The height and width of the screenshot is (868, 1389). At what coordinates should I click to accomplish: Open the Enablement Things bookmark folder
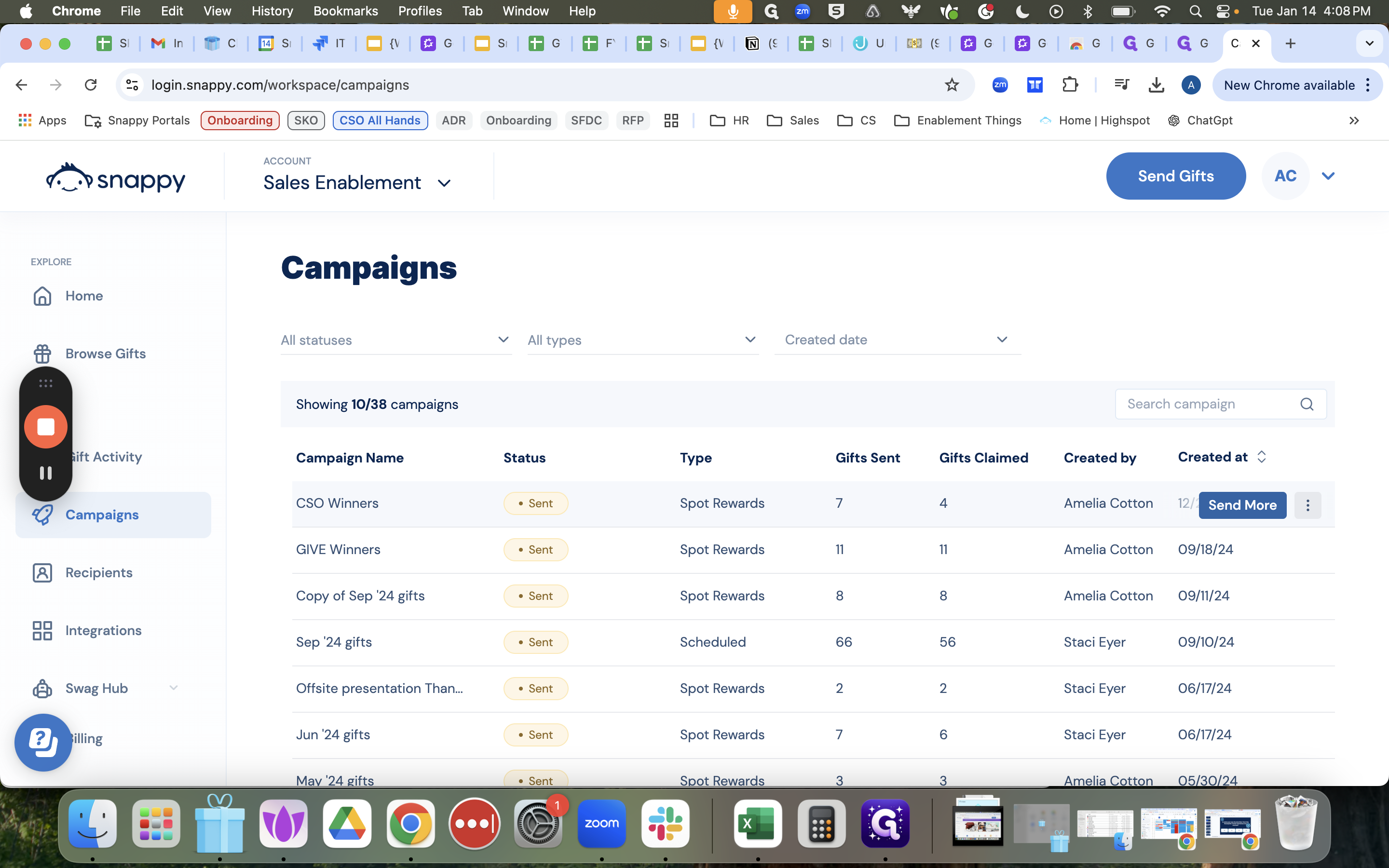coord(958,121)
